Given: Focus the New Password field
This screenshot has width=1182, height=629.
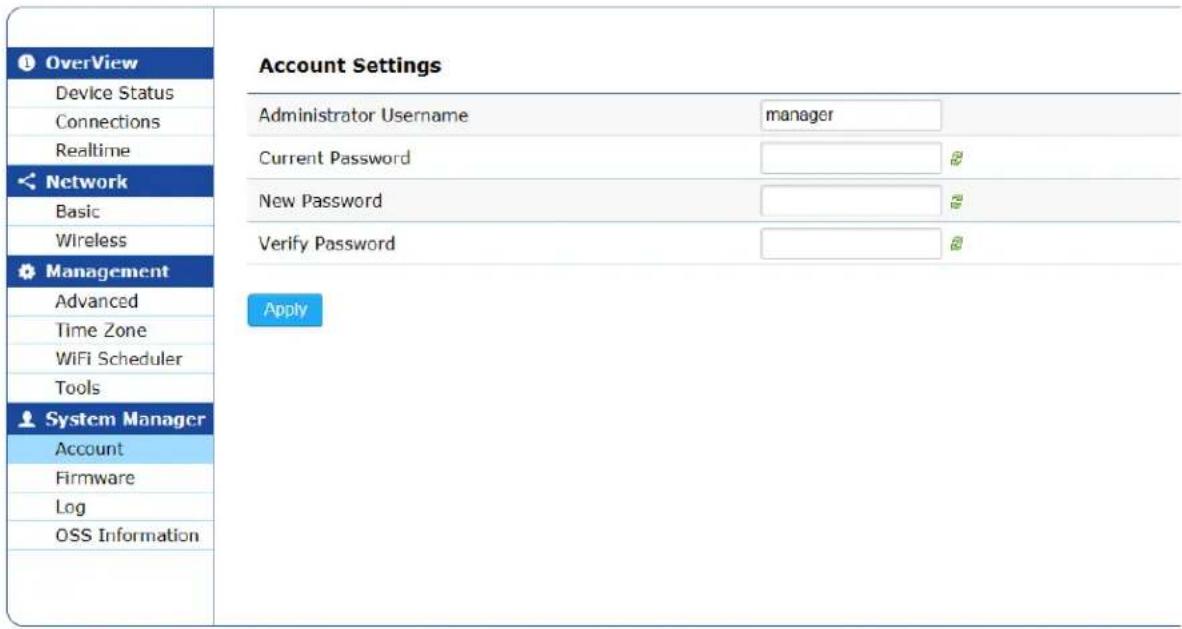Looking at the screenshot, I should click(x=851, y=201).
